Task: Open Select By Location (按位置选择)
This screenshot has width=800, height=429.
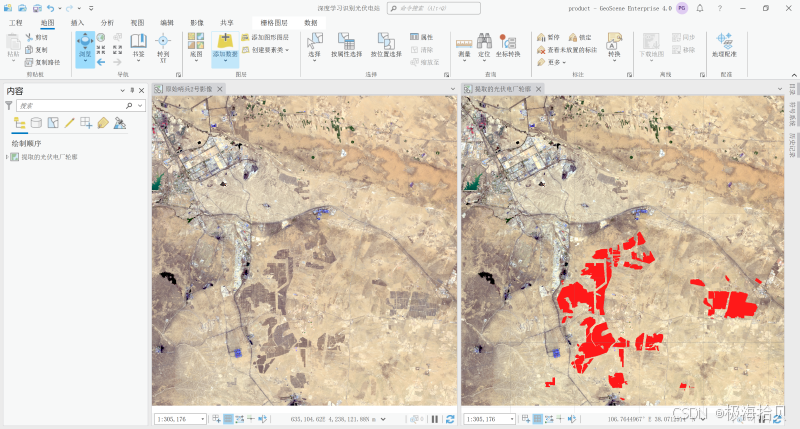Action: pyautogui.click(x=386, y=46)
